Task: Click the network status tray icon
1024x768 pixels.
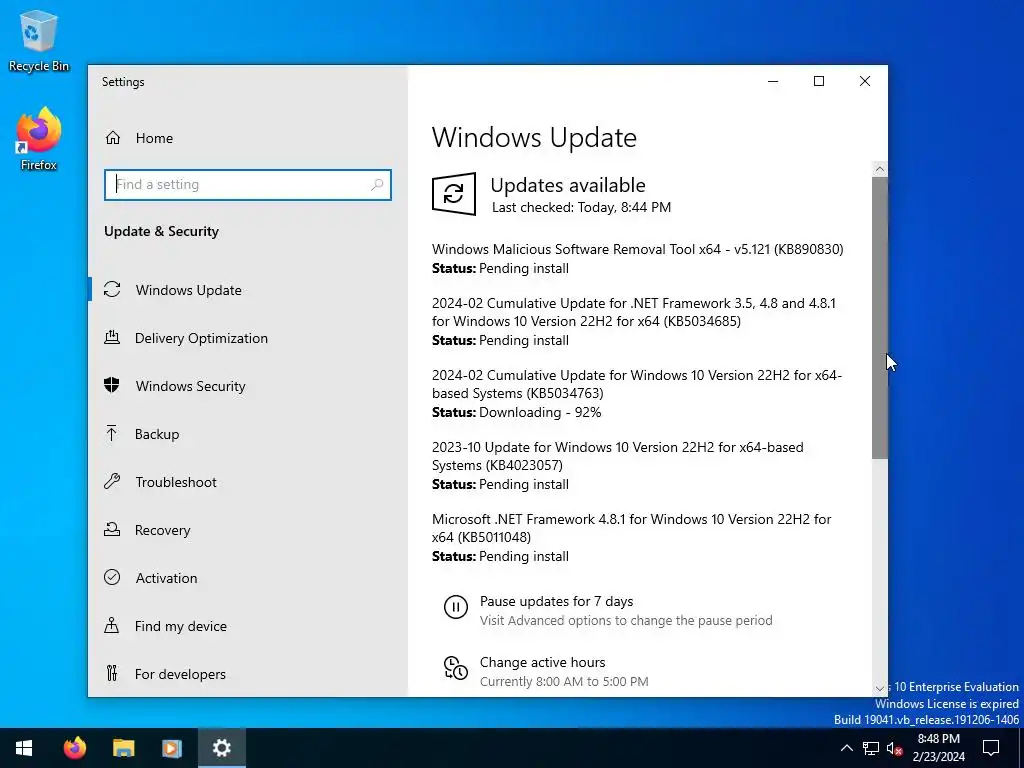Action: pos(871,748)
